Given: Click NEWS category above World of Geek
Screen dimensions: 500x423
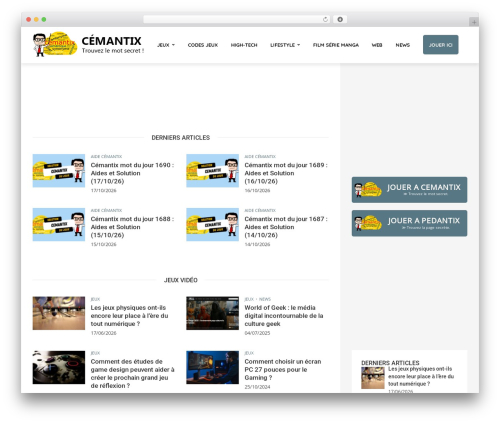Looking at the screenshot, I should tap(265, 299).
